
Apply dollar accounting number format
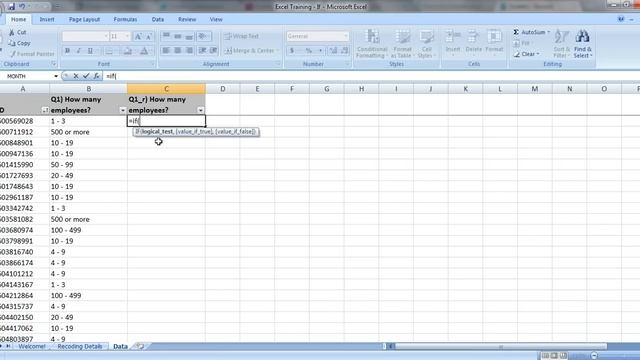[x=292, y=51]
